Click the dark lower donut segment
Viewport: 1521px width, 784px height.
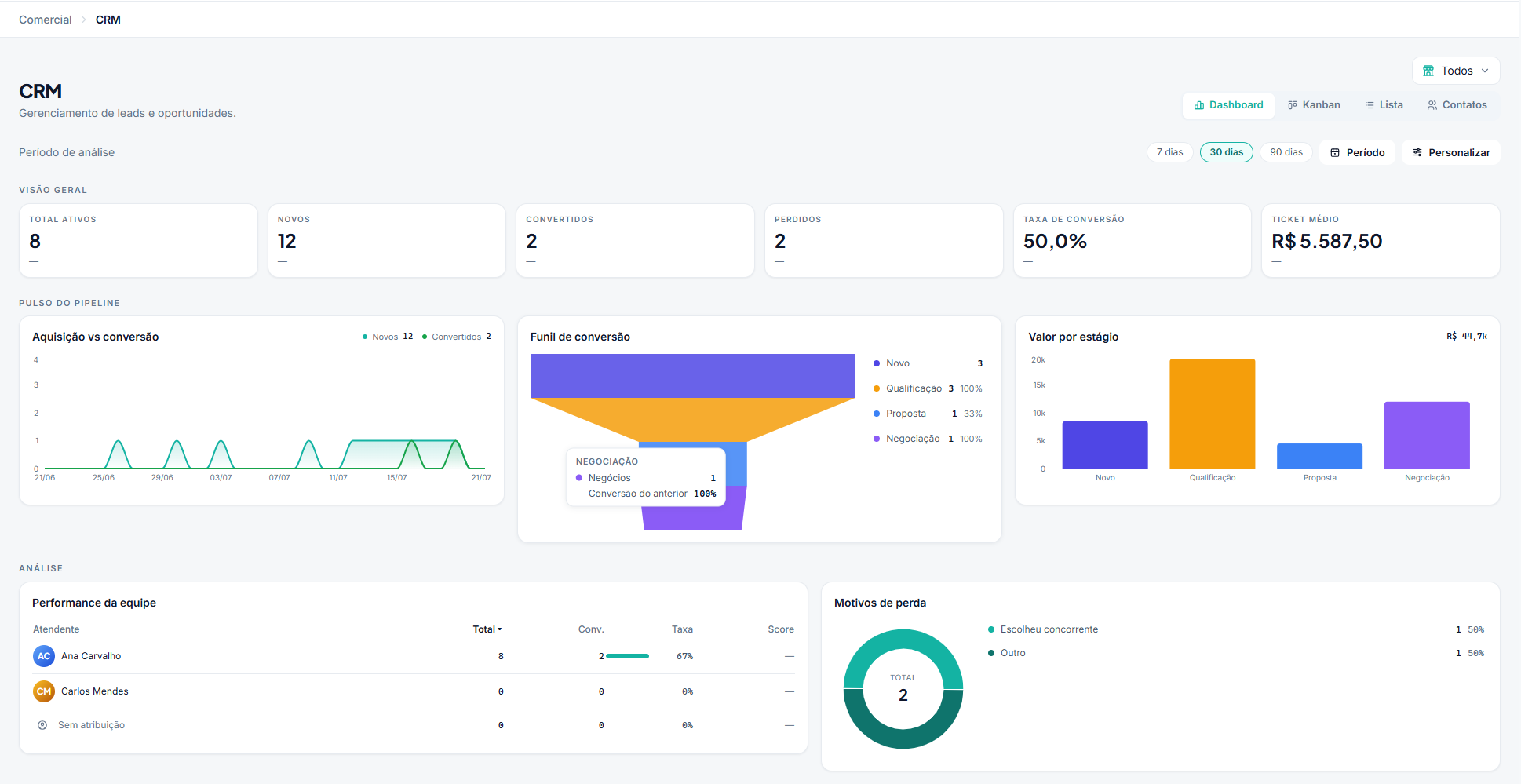point(903,738)
